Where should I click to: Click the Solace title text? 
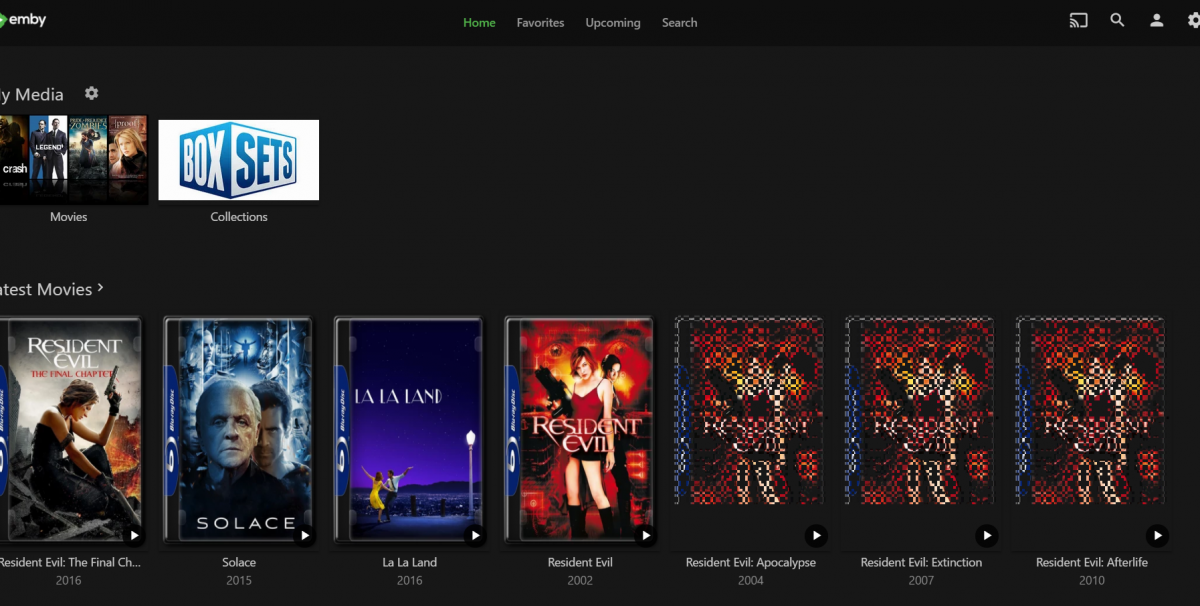tap(239, 562)
